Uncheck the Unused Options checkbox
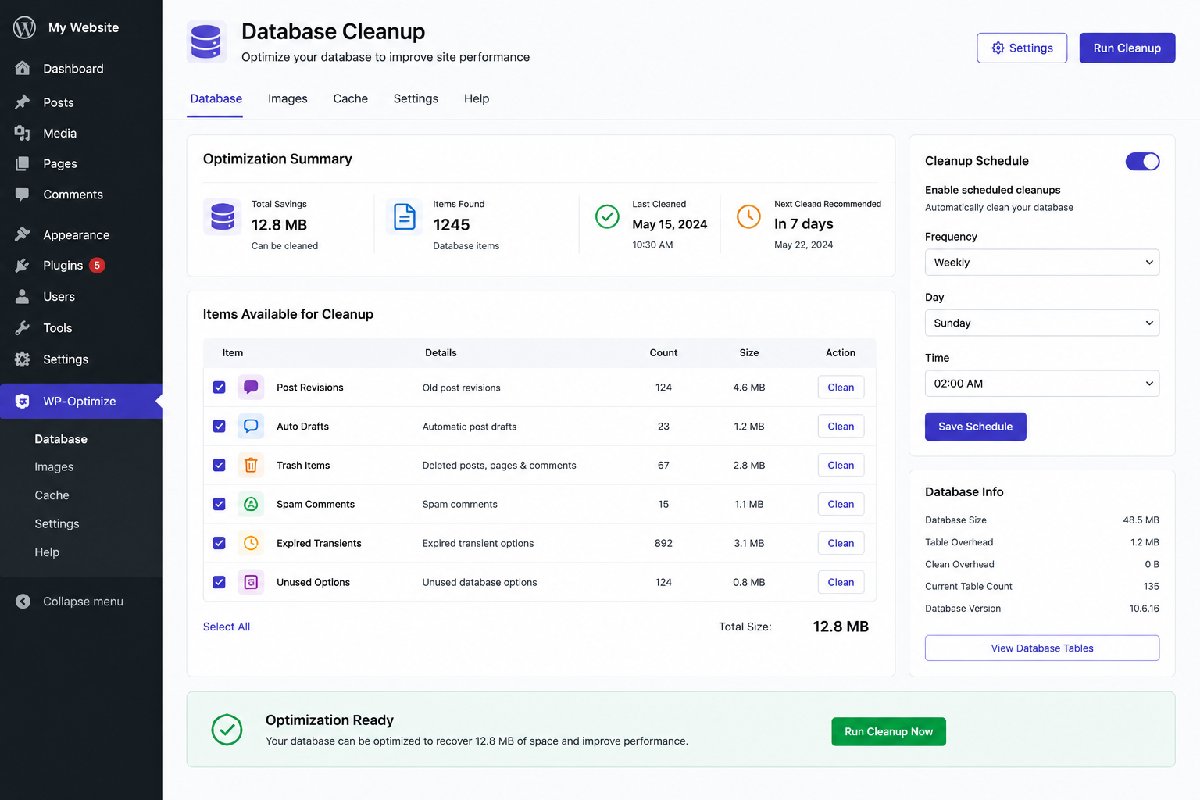Image resolution: width=1200 pixels, height=800 pixels. pyautogui.click(x=219, y=582)
